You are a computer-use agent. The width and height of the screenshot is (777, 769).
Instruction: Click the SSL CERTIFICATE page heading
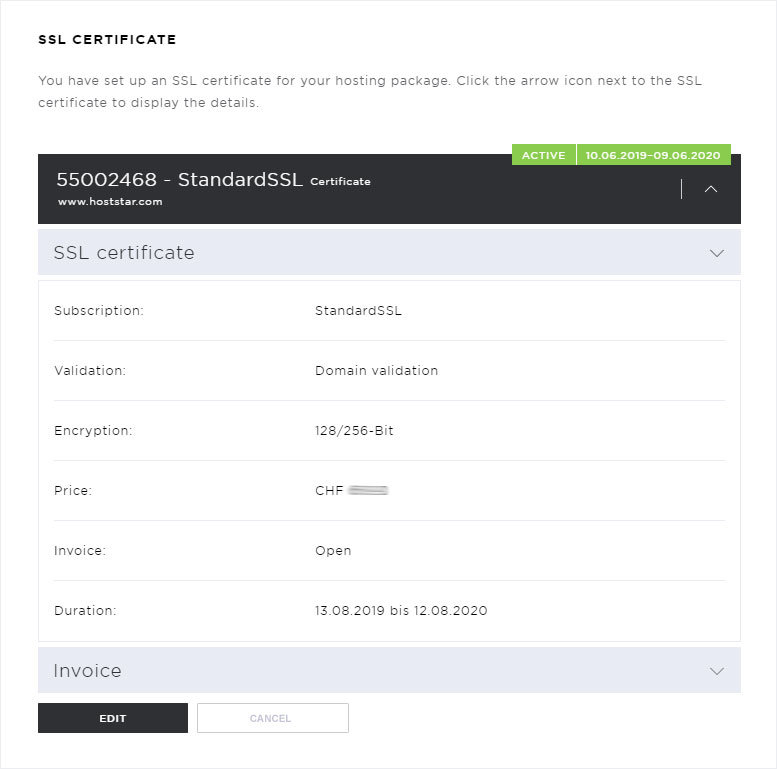pyautogui.click(x=107, y=40)
